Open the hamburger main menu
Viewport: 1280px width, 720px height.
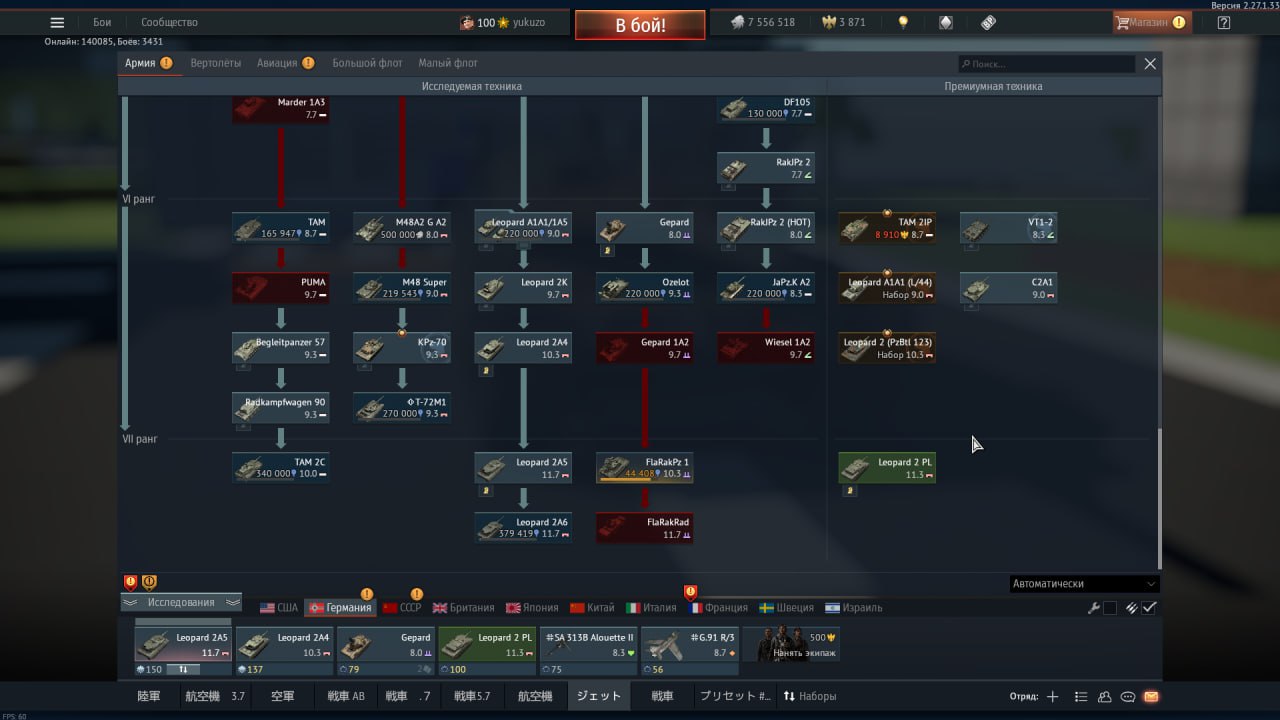57,22
